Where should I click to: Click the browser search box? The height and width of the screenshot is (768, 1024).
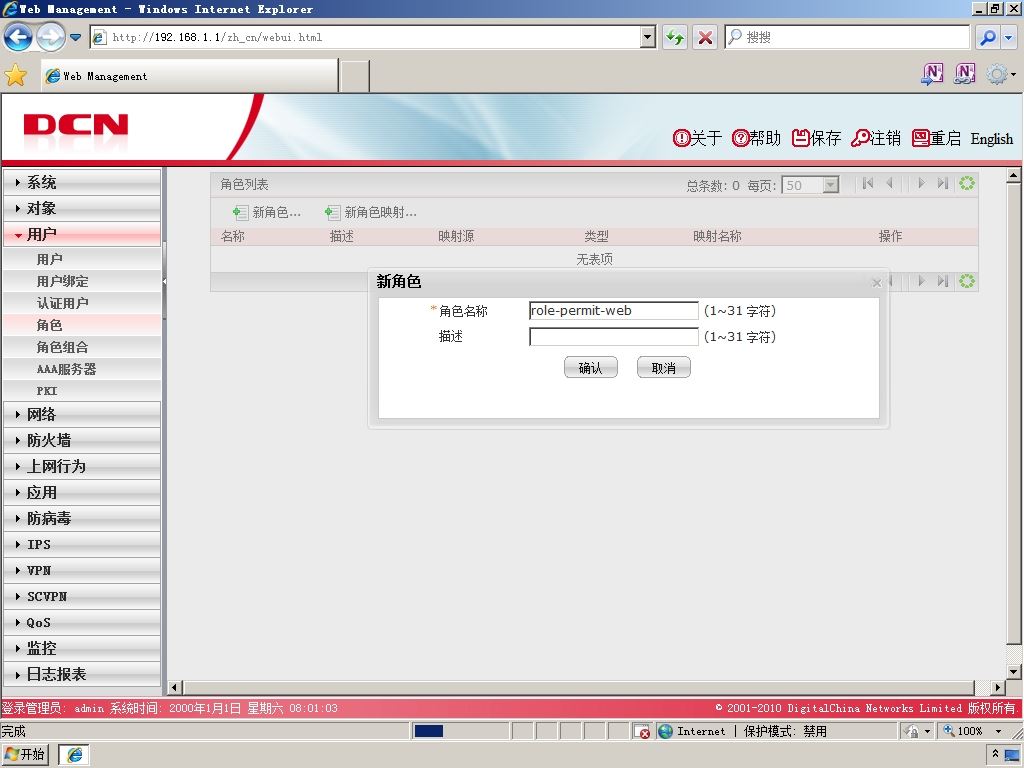point(848,37)
